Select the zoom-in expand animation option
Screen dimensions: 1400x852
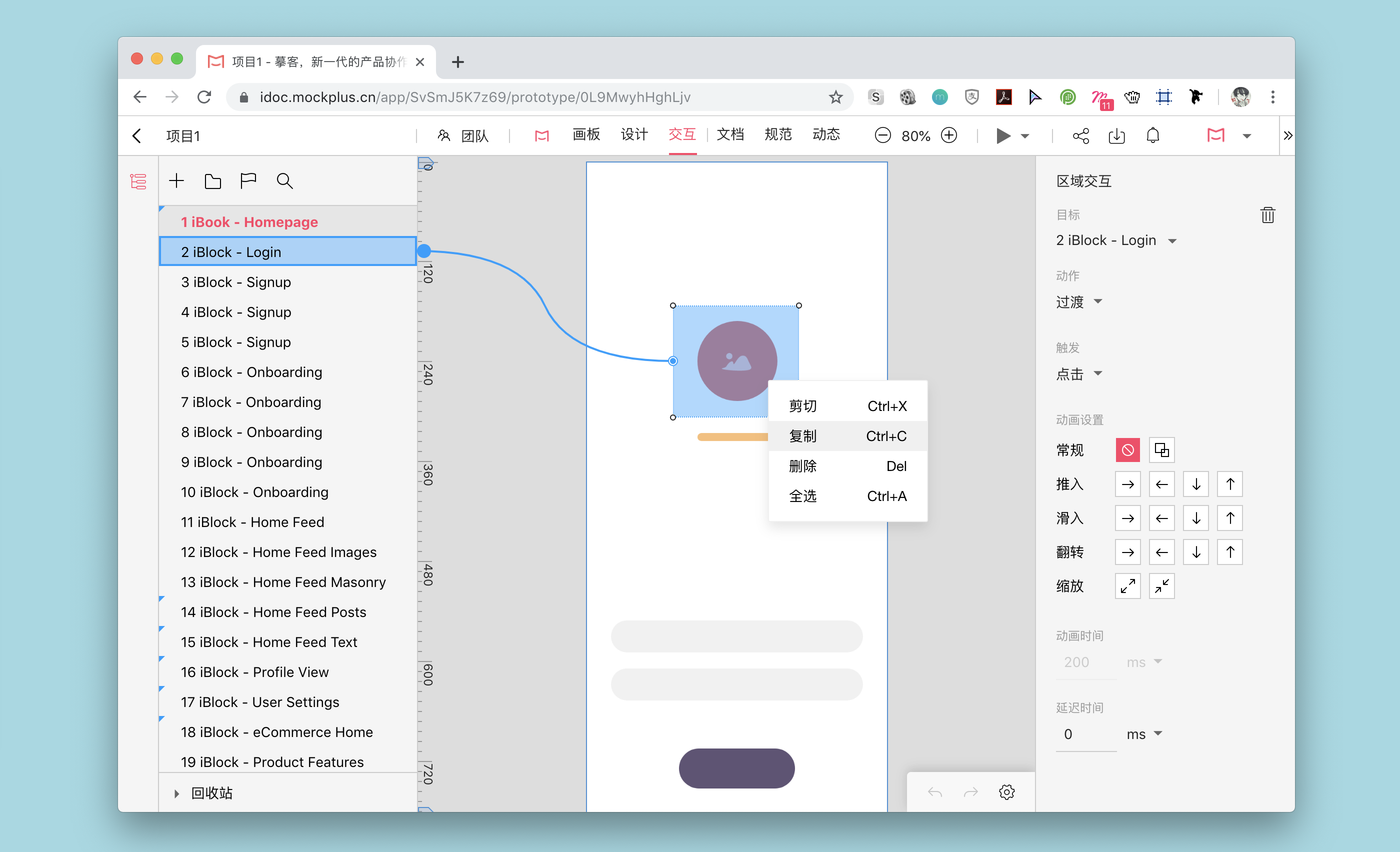click(1127, 585)
